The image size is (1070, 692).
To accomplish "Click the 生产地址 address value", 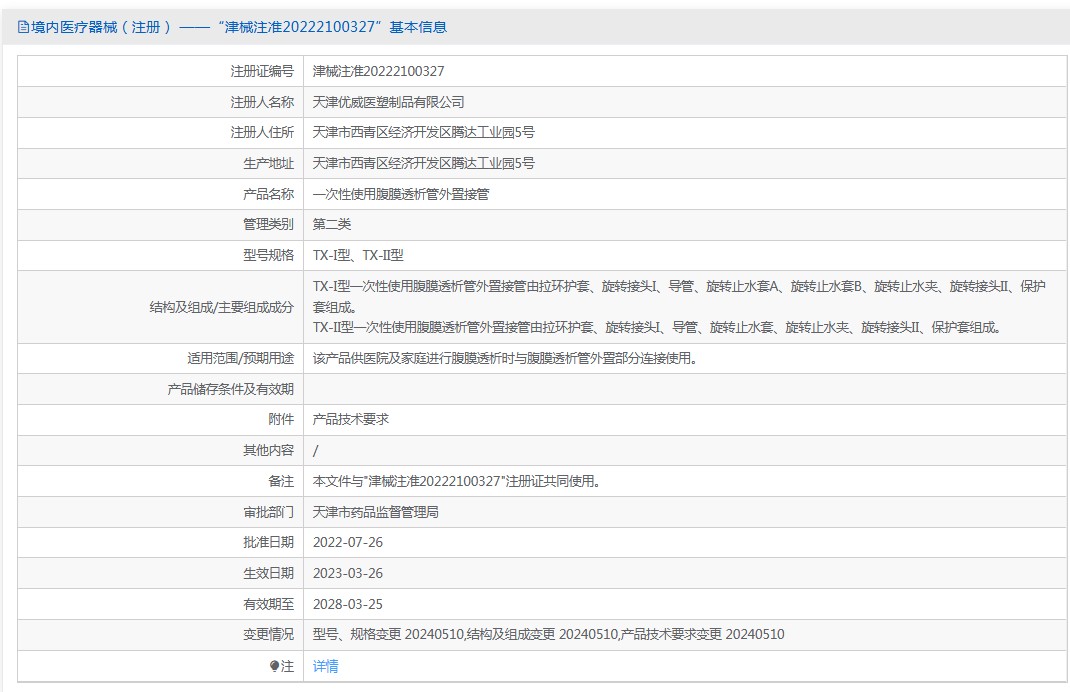I will 424,163.
